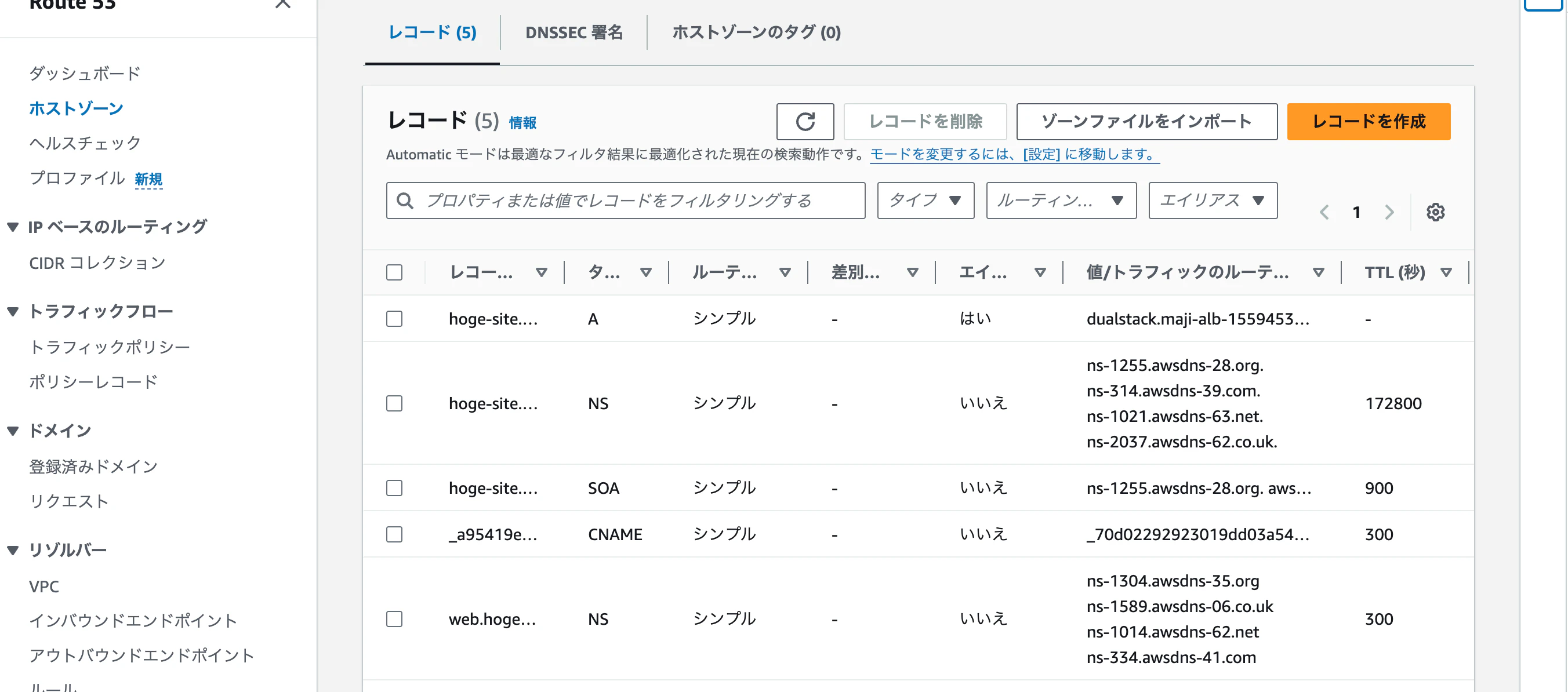Open ホストゾーン in the sidebar
This screenshot has width=1568, height=692.
pyautogui.click(x=76, y=108)
